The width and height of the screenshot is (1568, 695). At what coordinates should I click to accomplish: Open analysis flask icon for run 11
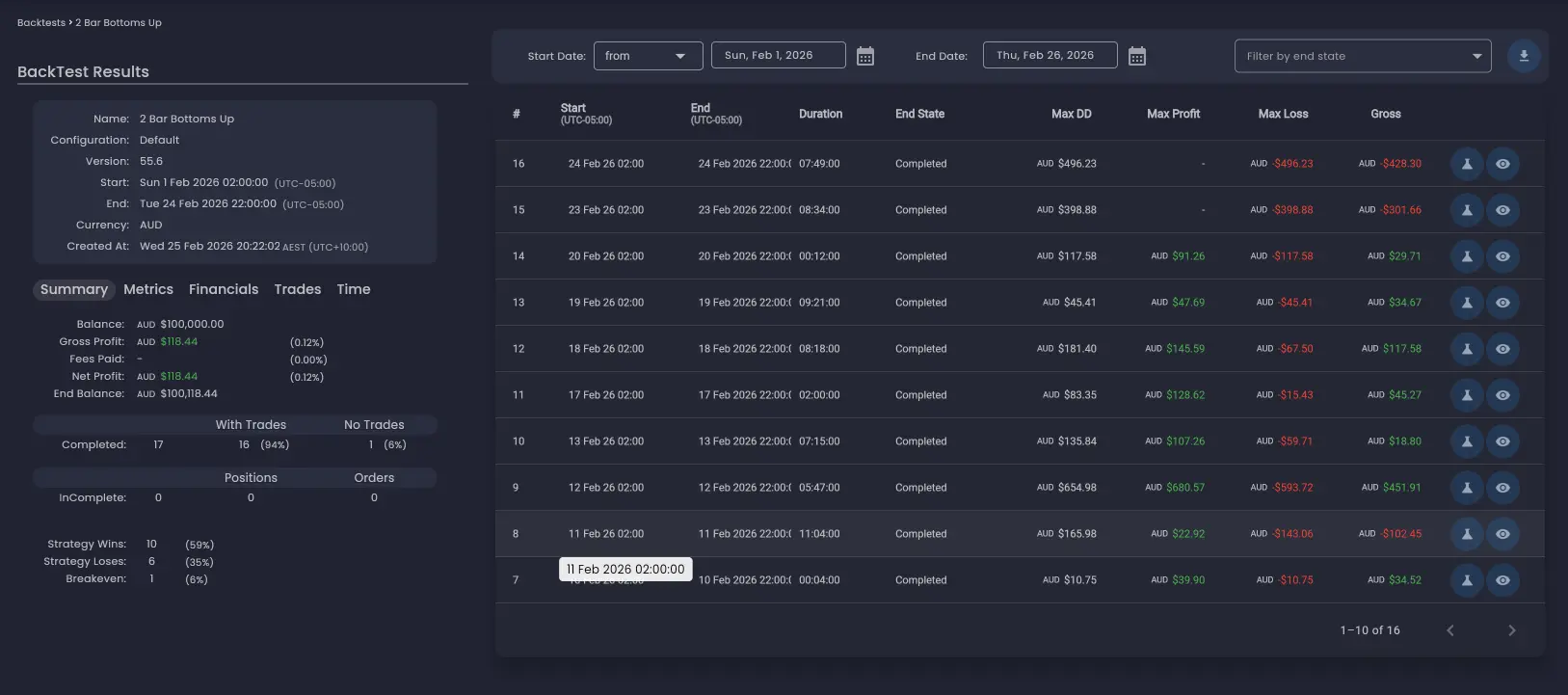click(x=1467, y=395)
